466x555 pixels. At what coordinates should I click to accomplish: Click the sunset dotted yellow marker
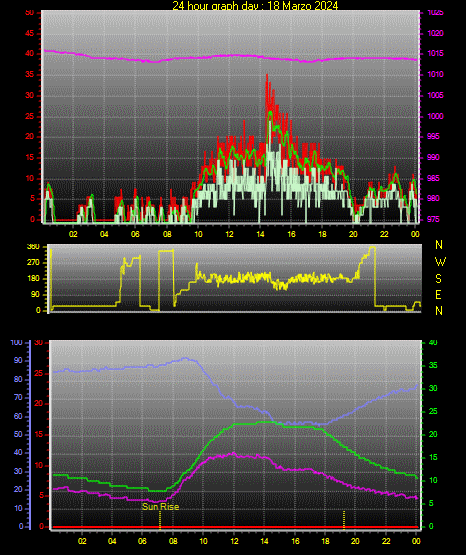coord(344,520)
